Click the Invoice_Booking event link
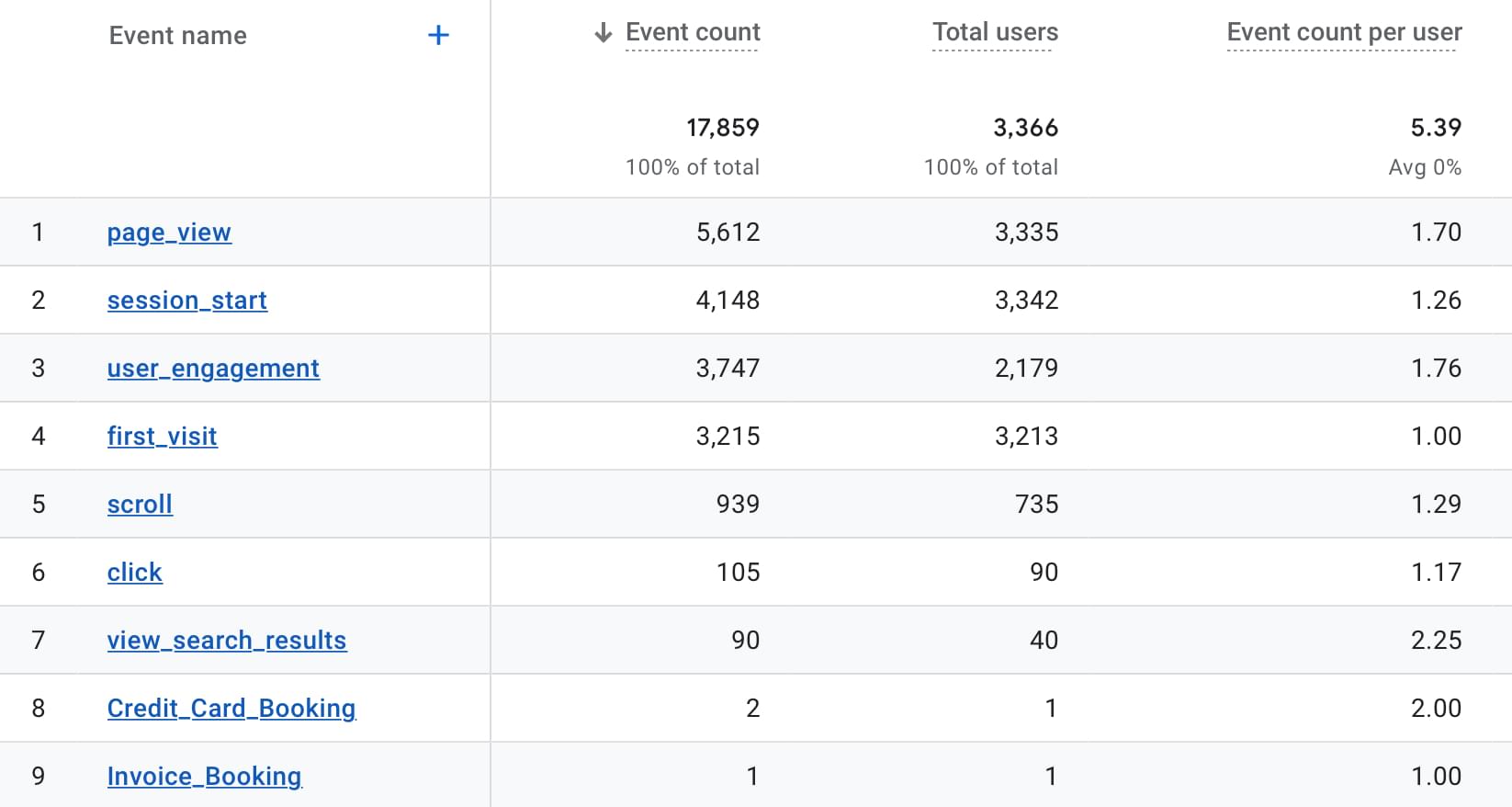1512x807 pixels. click(204, 777)
